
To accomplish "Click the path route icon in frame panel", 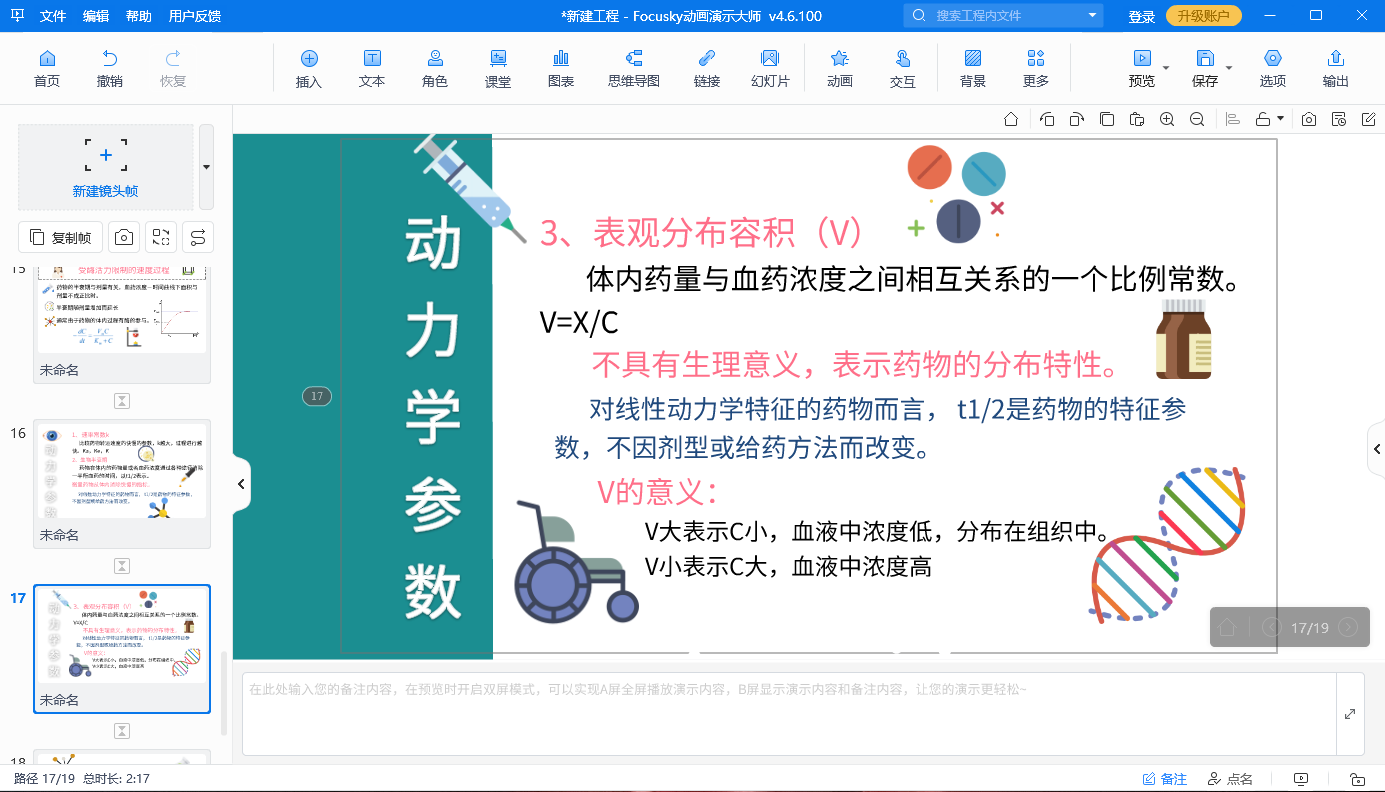I will (198, 237).
